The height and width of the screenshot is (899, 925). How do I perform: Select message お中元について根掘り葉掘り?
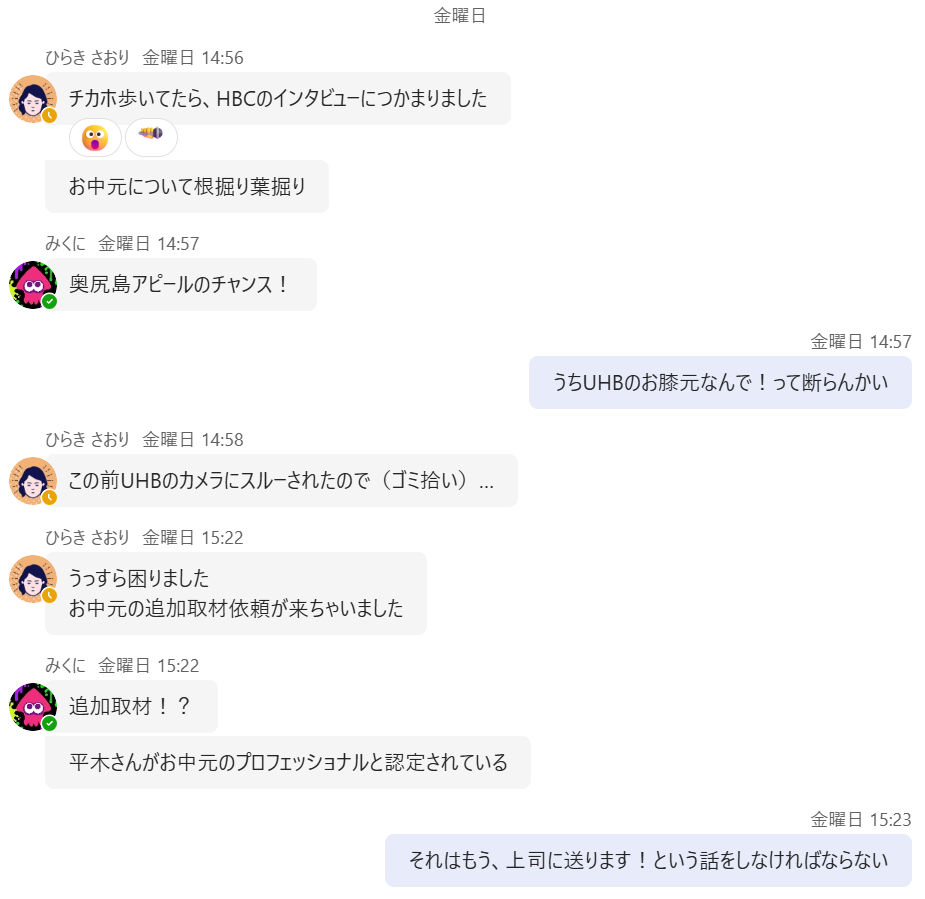point(187,186)
